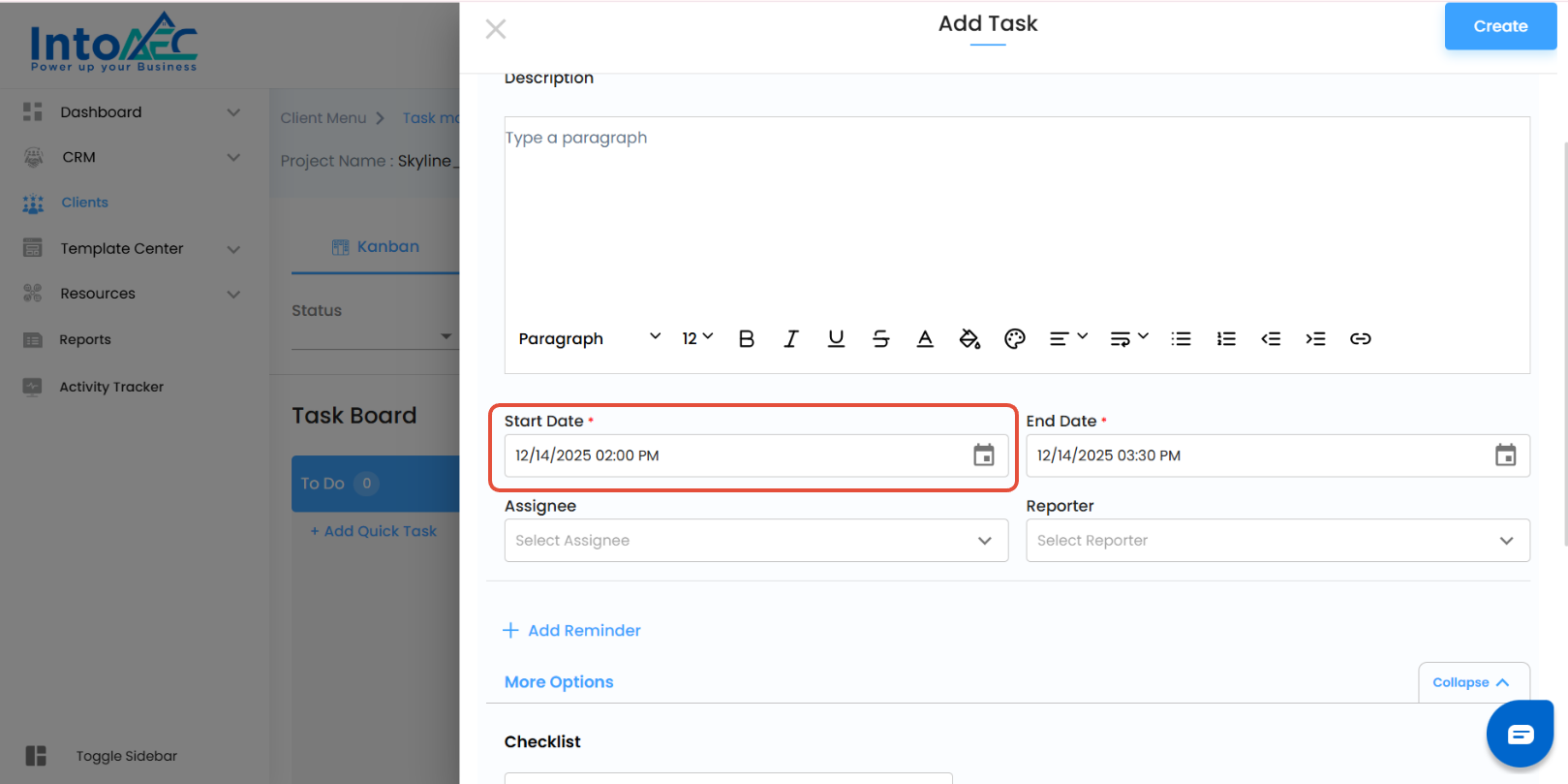Image resolution: width=1568 pixels, height=784 pixels.
Task: Open the Select Assignee dropdown
Action: (755, 541)
